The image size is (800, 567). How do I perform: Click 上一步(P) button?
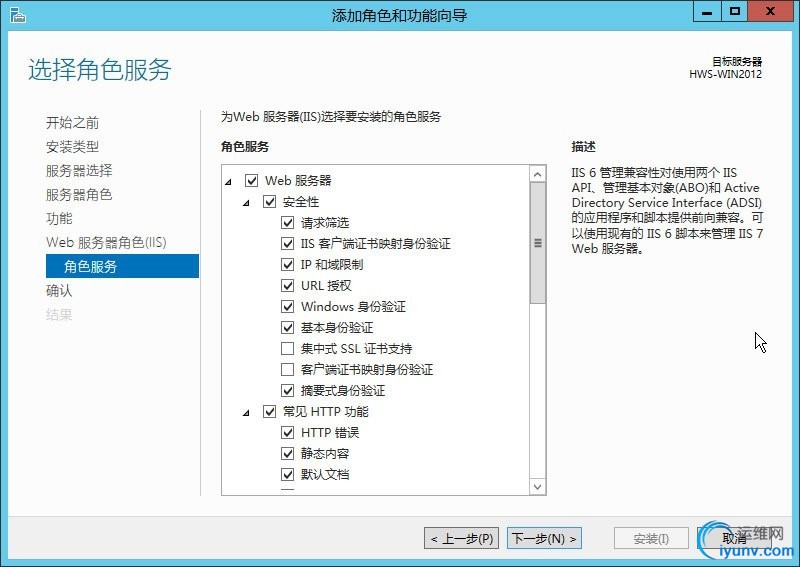pyautogui.click(x=462, y=538)
